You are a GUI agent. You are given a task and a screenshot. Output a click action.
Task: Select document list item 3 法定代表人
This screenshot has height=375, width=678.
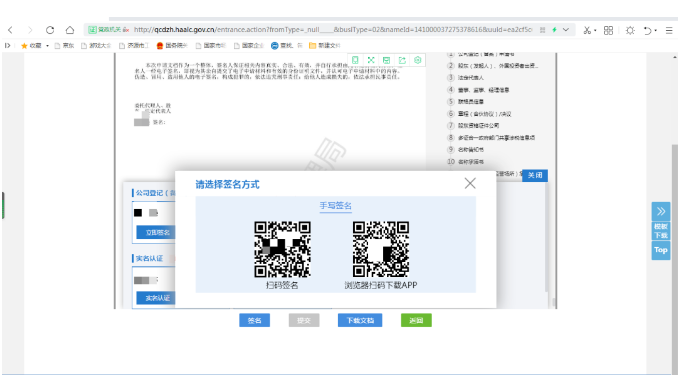click(466, 77)
